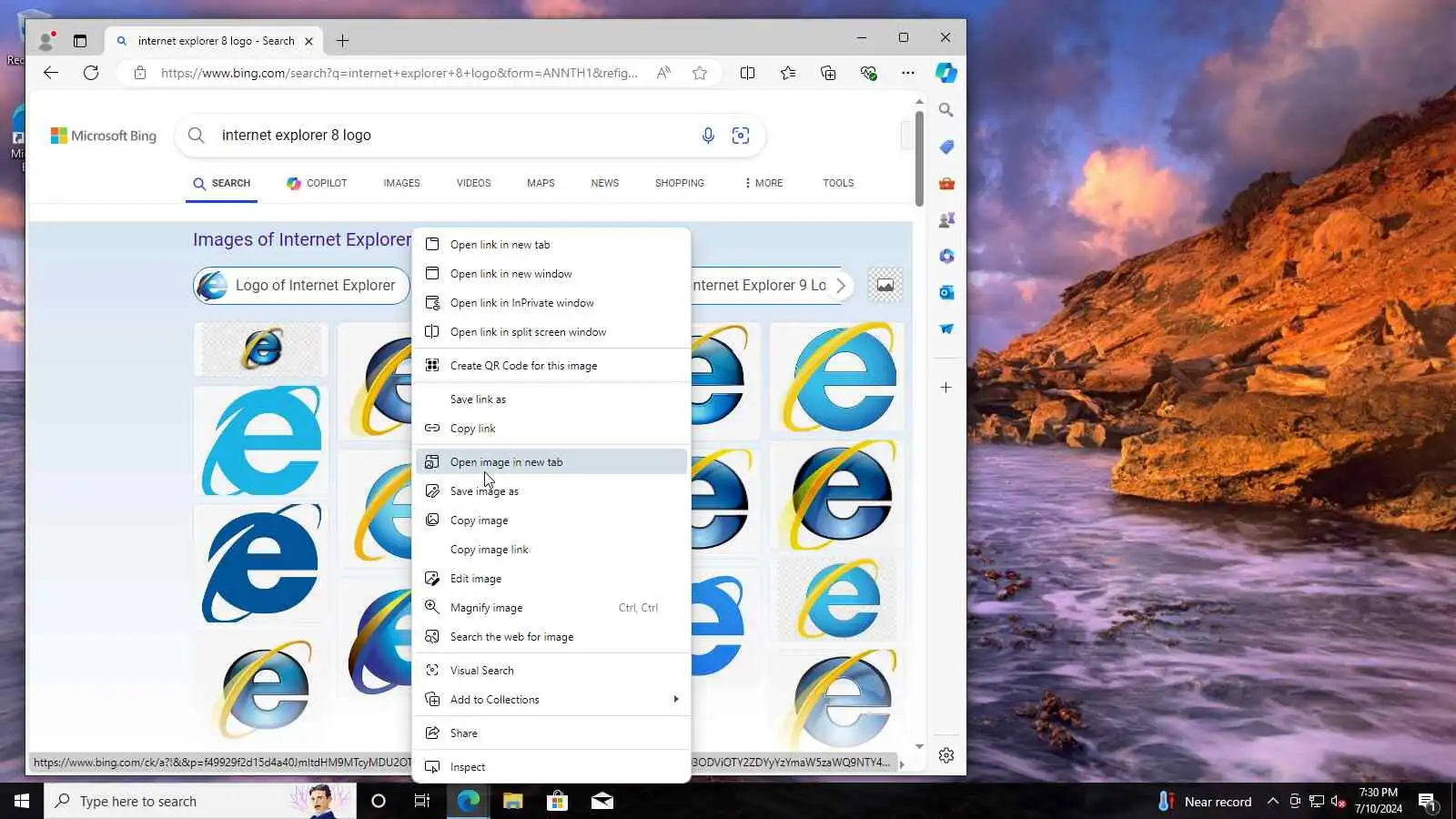
Task: Choose Edit image
Action: tap(551, 579)
